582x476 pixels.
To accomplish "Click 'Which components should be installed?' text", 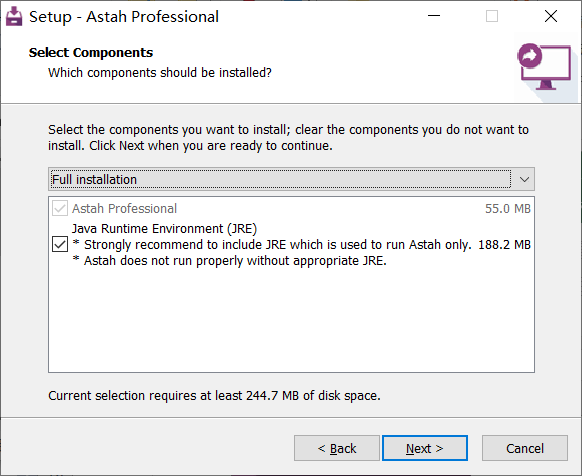I will [x=160, y=72].
